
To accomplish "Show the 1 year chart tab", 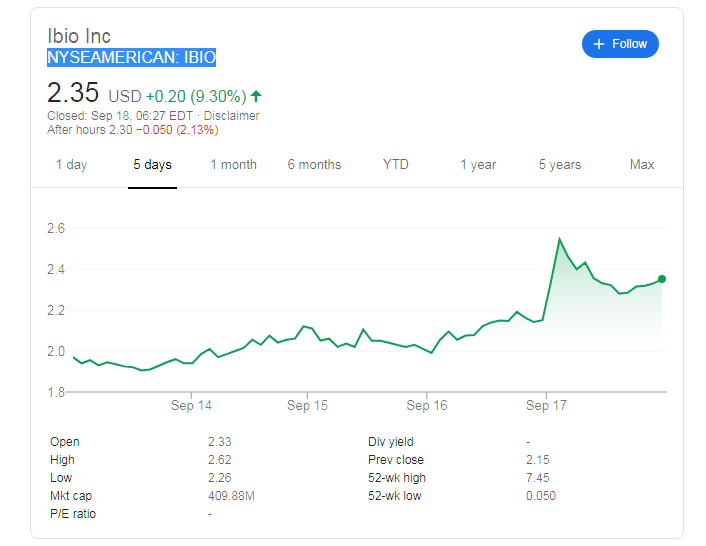I will click(x=478, y=165).
